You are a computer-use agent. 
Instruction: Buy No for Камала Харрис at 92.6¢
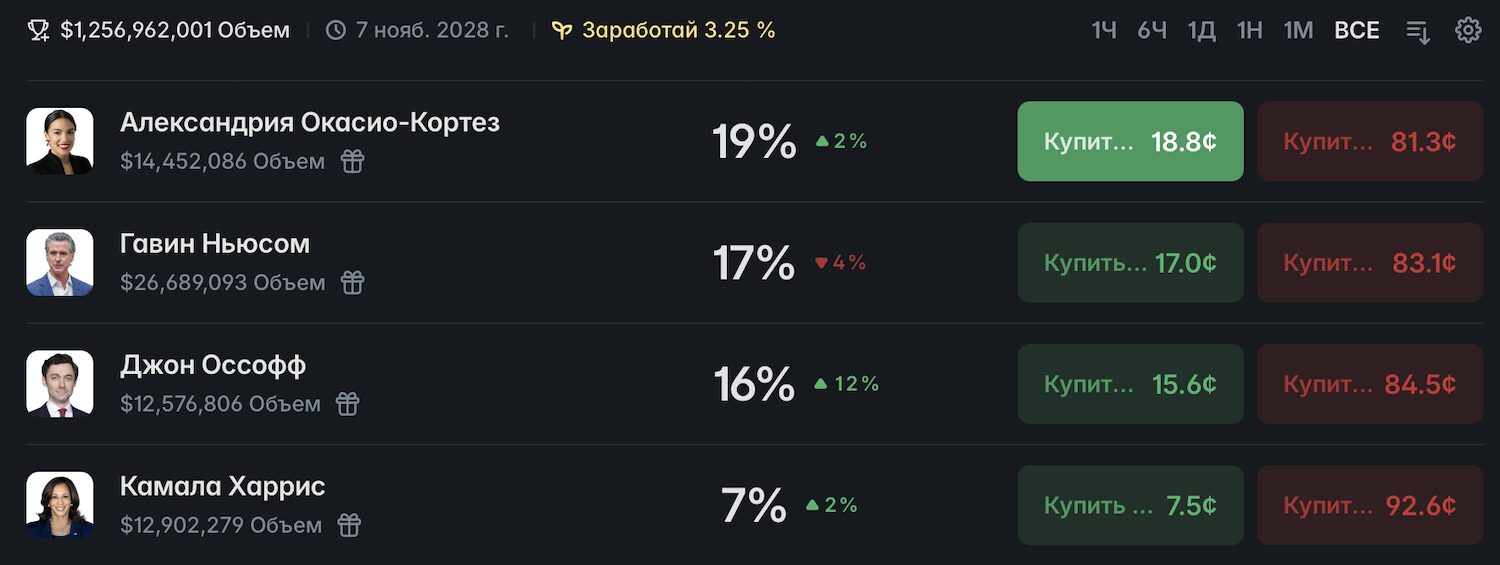click(1370, 505)
